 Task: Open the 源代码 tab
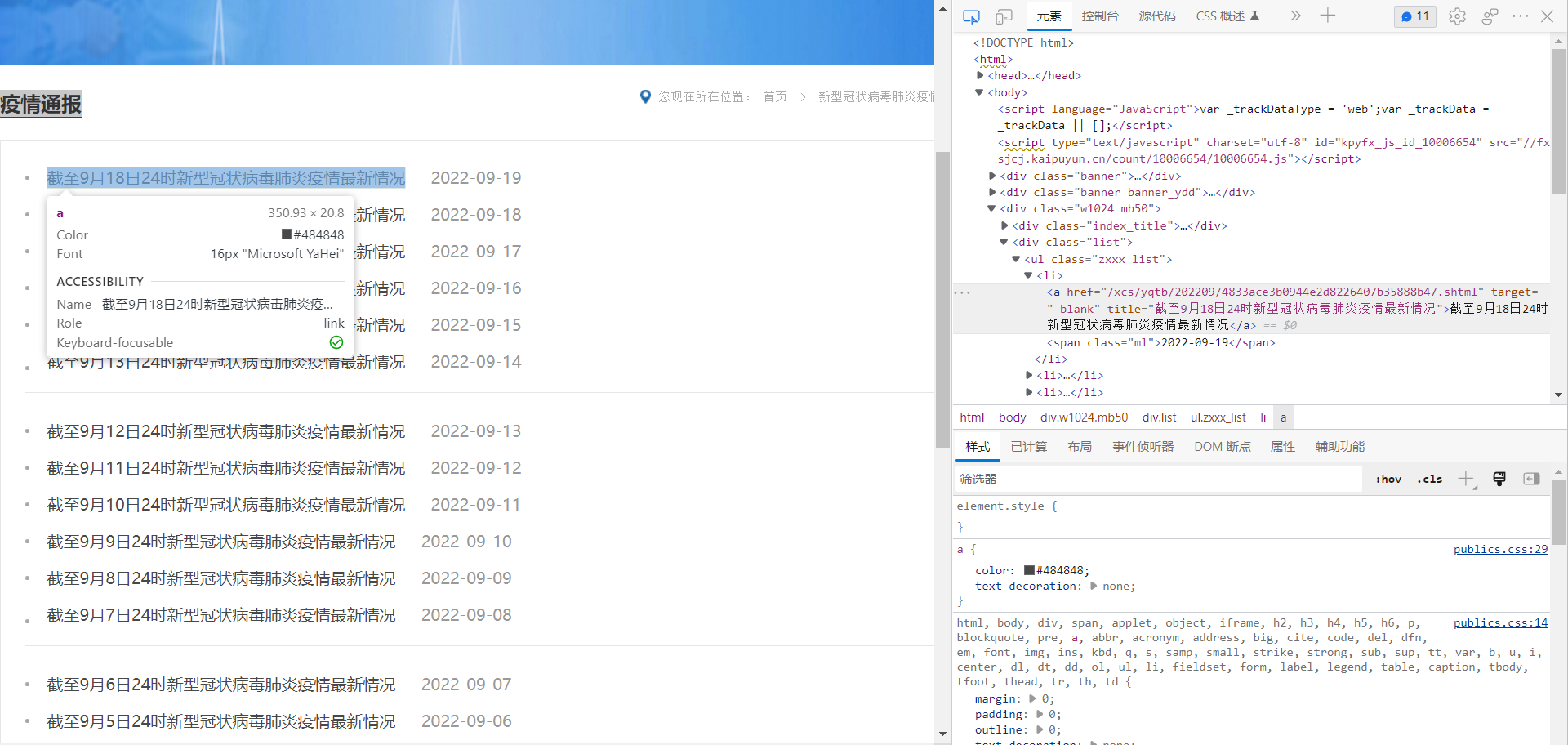[x=1157, y=16]
